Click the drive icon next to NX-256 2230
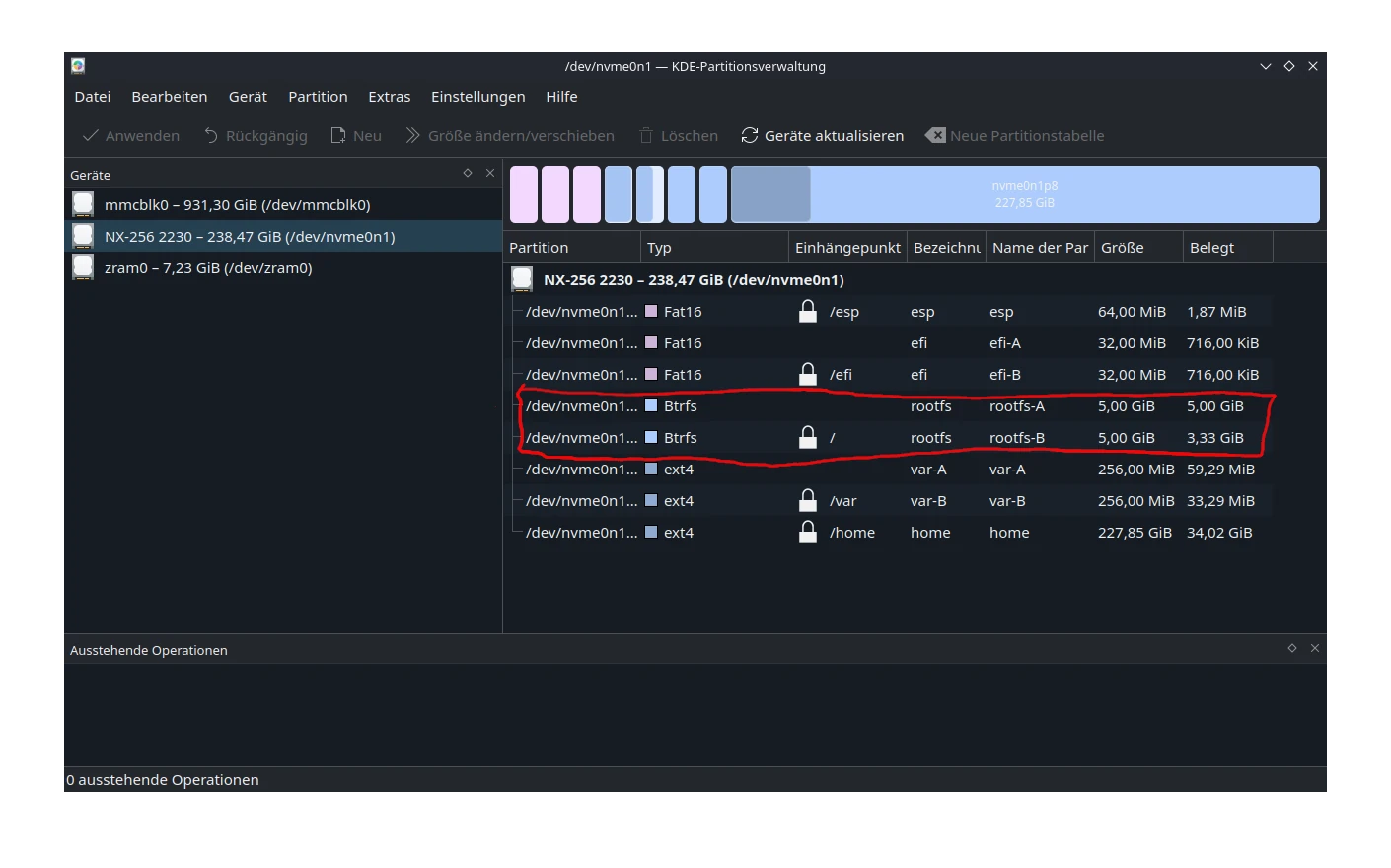 83,236
